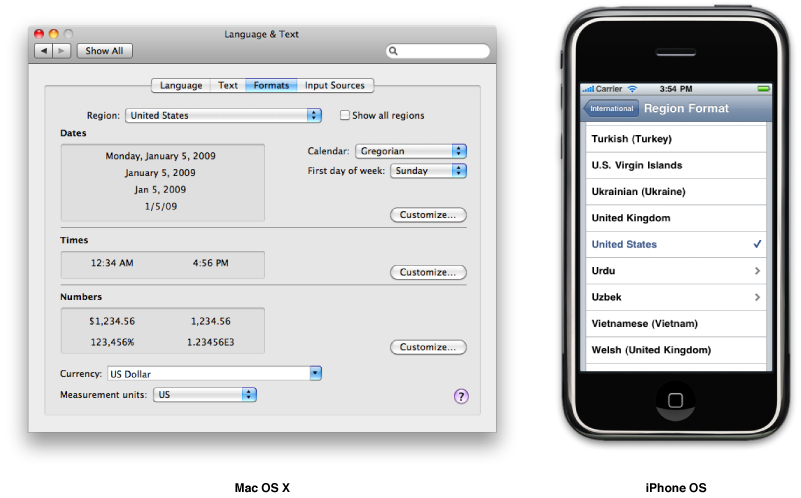The image size is (801, 498).
Task: Click Customize button in the Dates section
Action: click(x=428, y=215)
